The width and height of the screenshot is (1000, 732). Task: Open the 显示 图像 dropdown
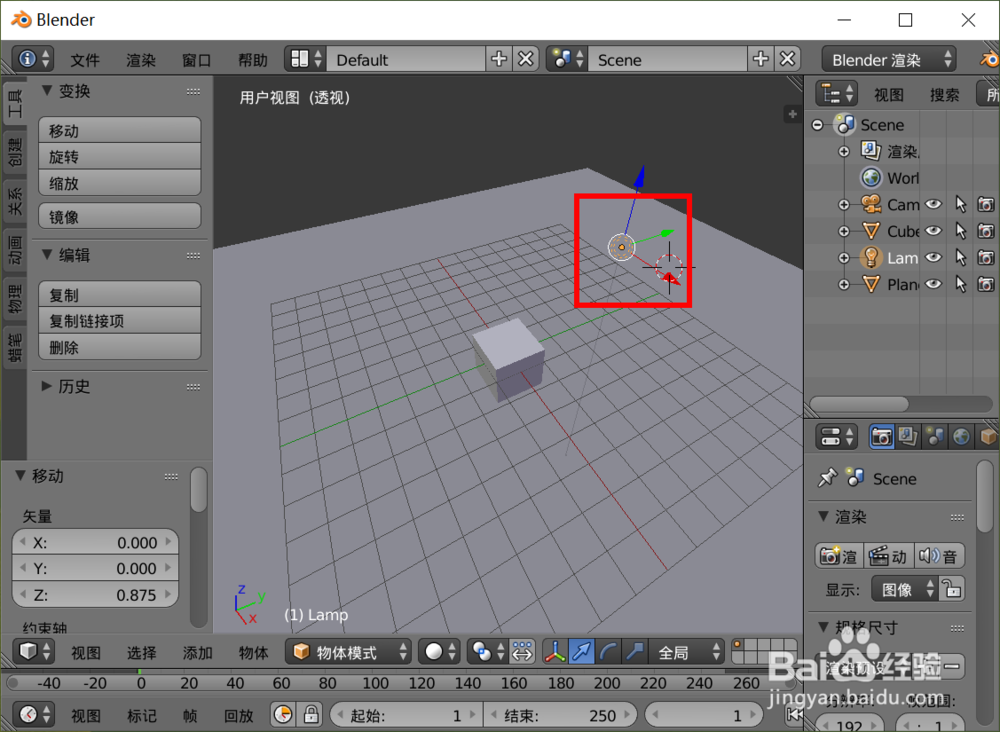coord(905,589)
